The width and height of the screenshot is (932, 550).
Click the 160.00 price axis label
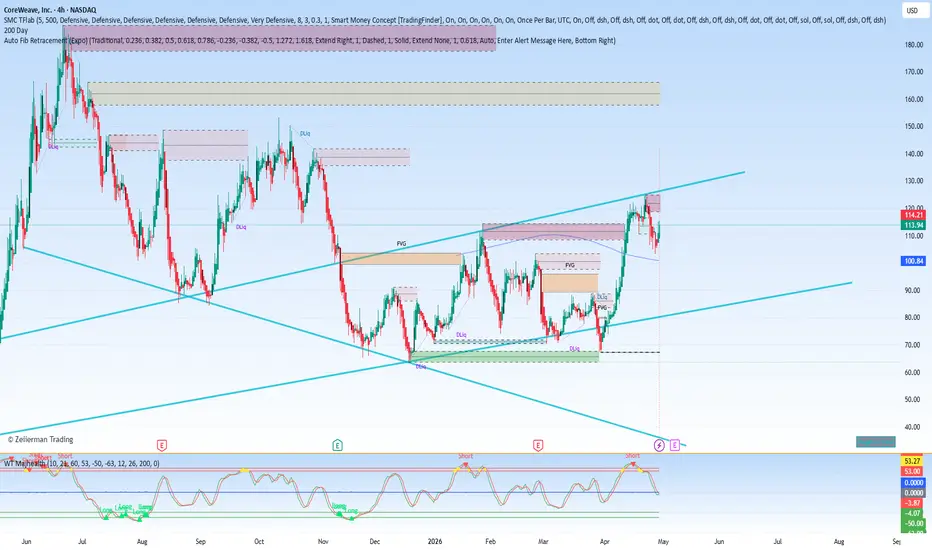point(914,99)
